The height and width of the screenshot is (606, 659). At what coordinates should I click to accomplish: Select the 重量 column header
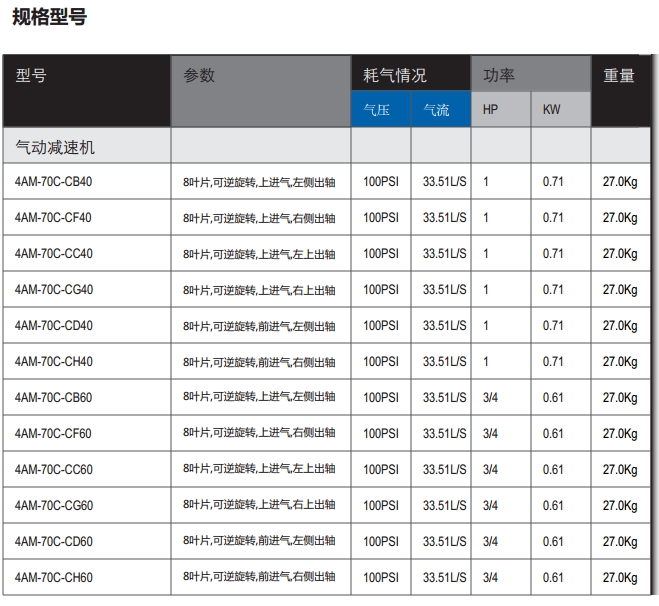tap(619, 75)
